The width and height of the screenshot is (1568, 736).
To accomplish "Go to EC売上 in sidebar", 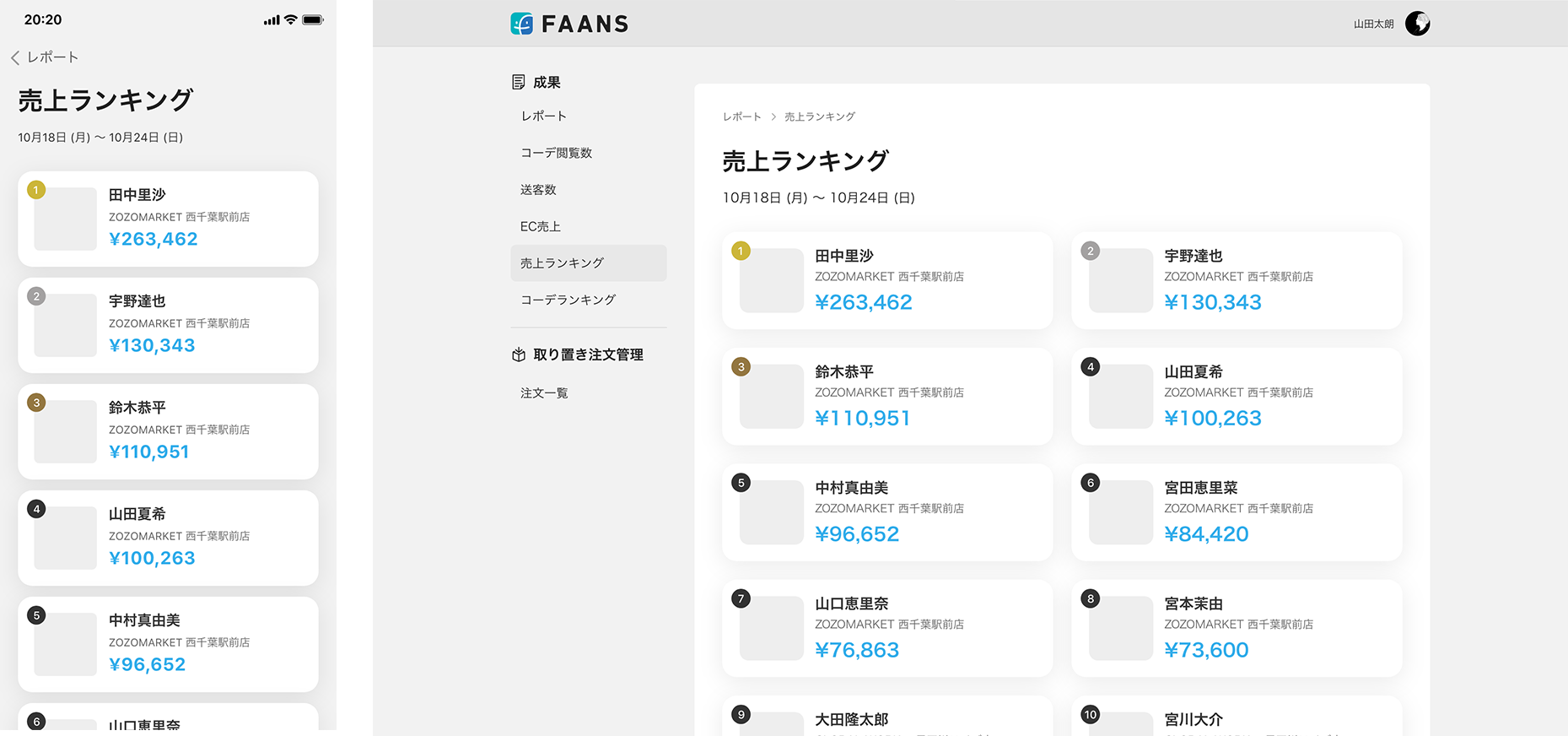I will click(541, 226).
